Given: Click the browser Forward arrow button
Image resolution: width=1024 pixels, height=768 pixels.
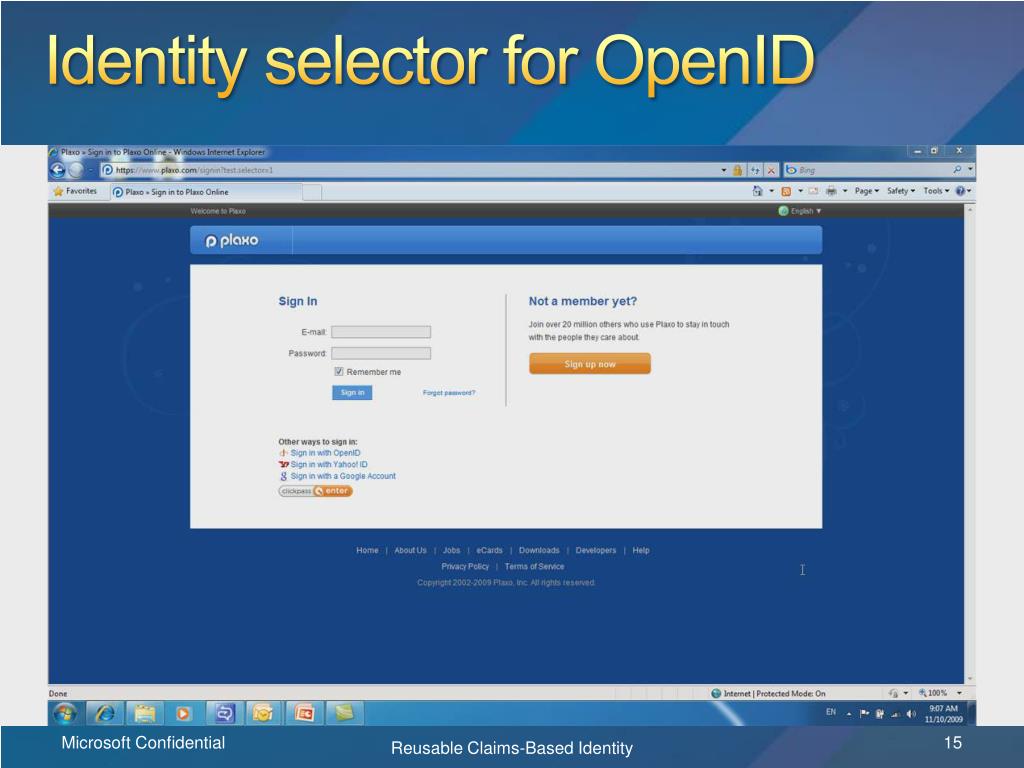Looking at the screenshot, I should (76, 170).
